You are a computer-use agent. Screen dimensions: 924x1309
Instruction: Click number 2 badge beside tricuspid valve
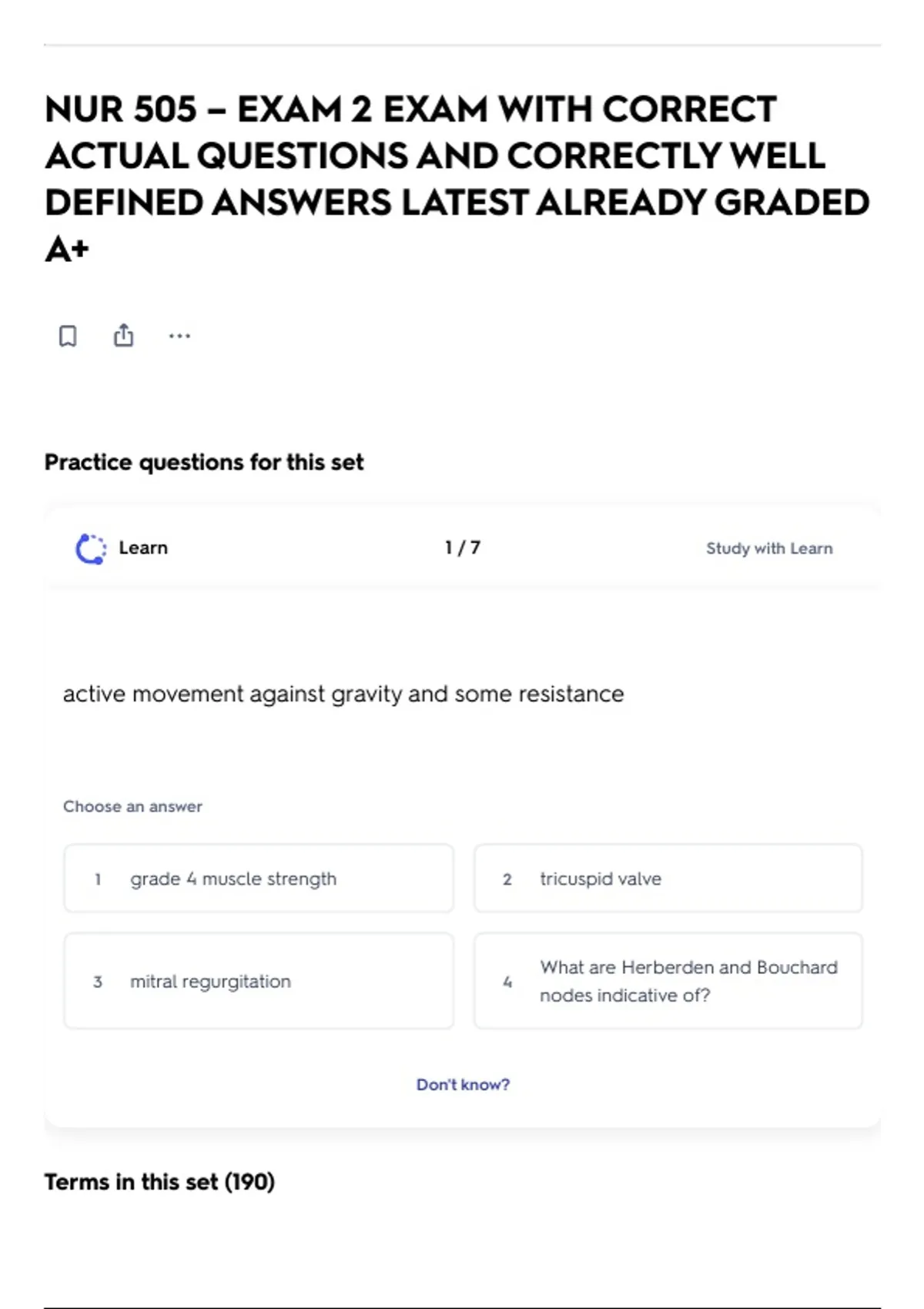[x=507, y=879]
